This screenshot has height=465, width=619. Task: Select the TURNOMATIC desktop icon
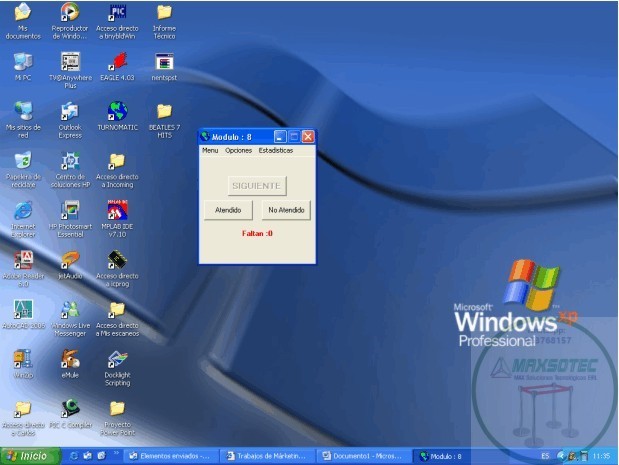point(117,111)
